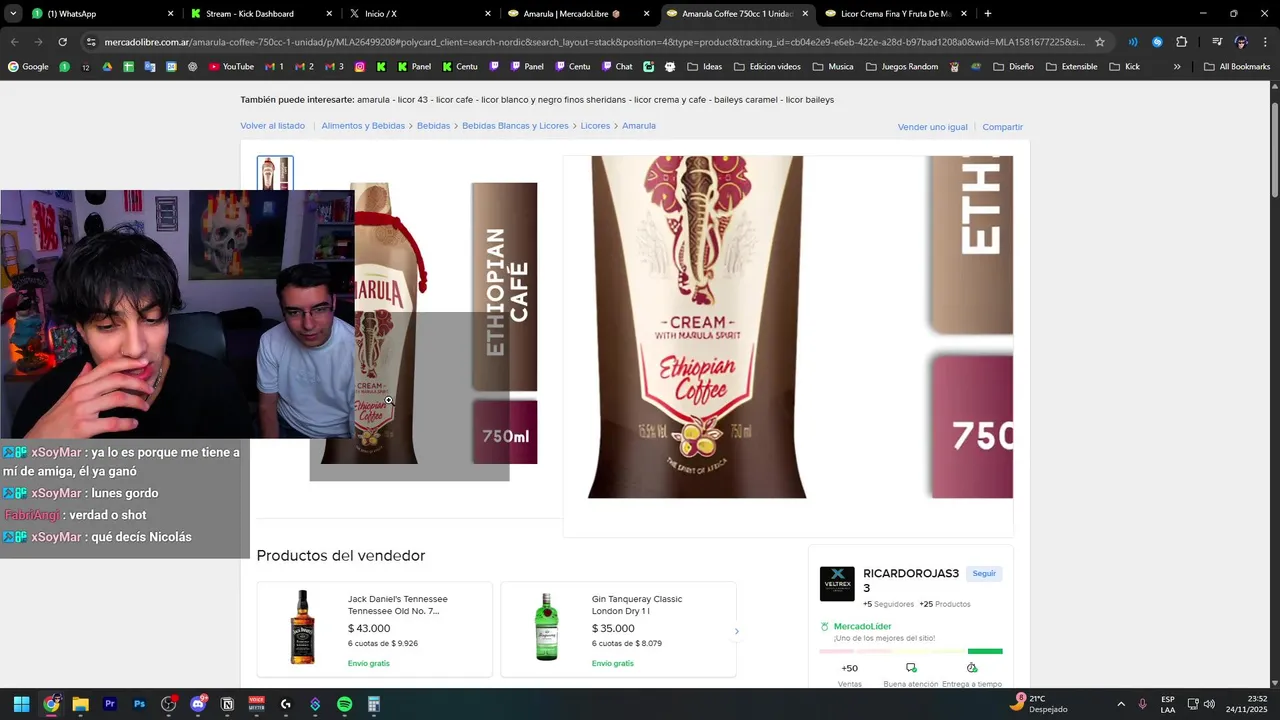Open the Google Drive bookmark icon
The height and width of the screenshot is (720, 1280).
pyautogui.click(x=107, y=67)
